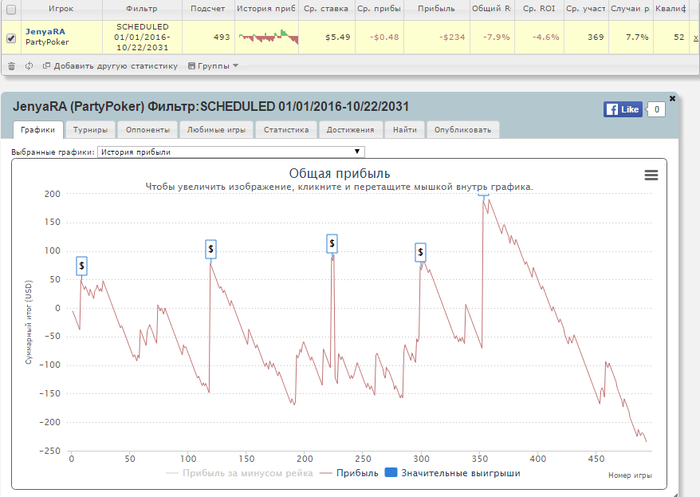Click the -7.9% total ROI cell
Viewport: 700px width, 497px height.
point(492,37)
